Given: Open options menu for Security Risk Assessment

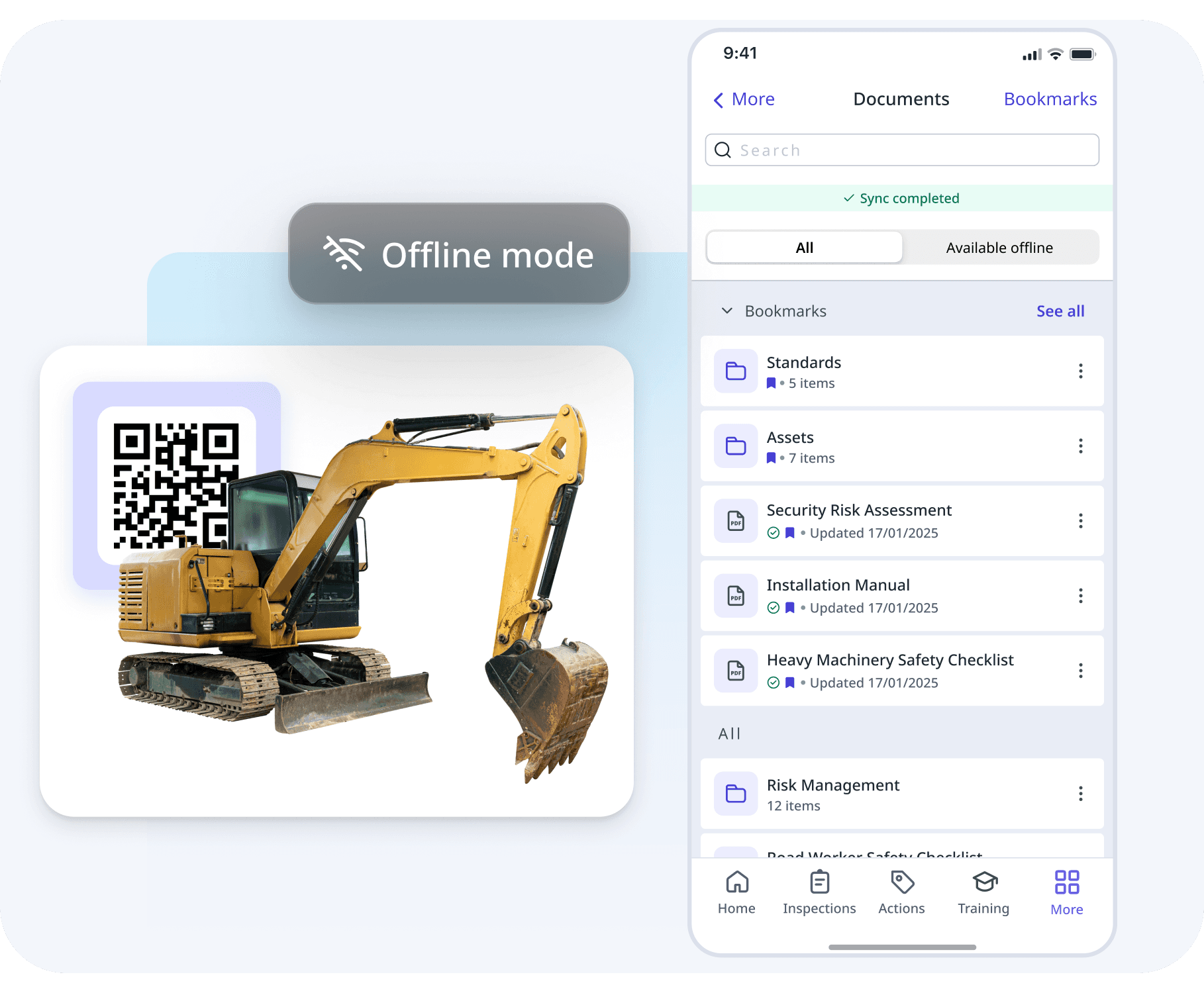Looking at the screenshot, I should tap(1080, 521).
